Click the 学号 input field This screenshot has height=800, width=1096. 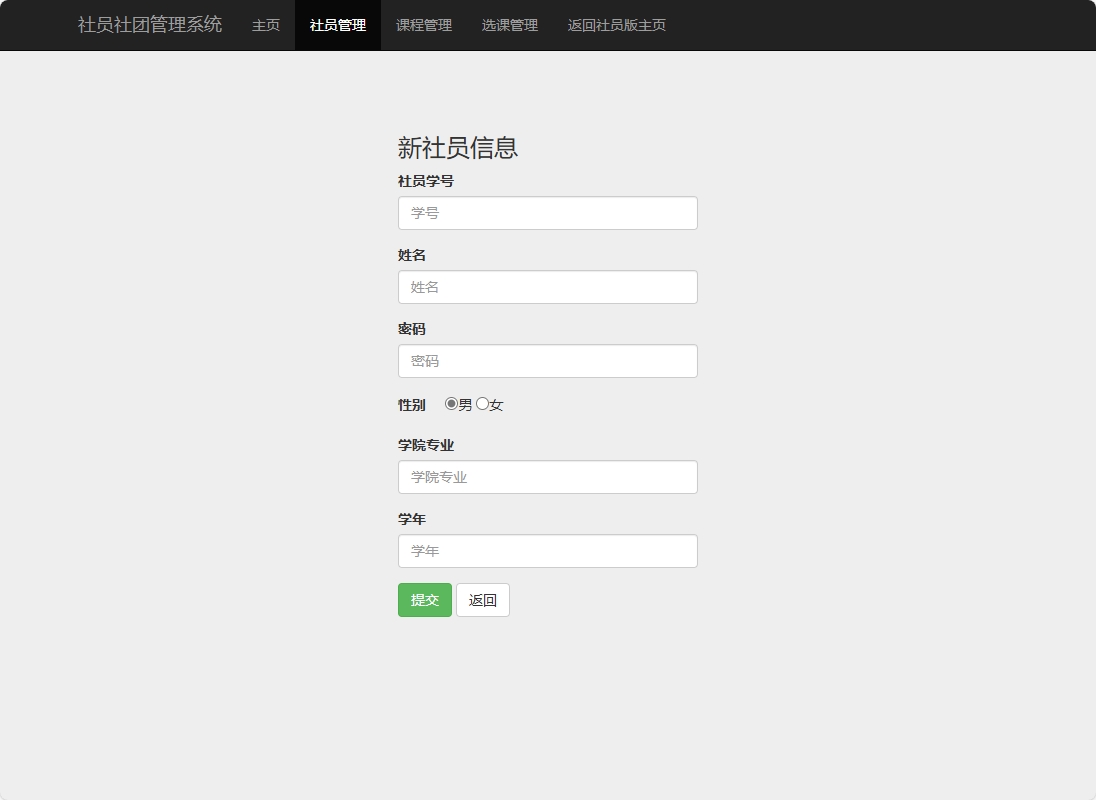[x=547, y=213]
